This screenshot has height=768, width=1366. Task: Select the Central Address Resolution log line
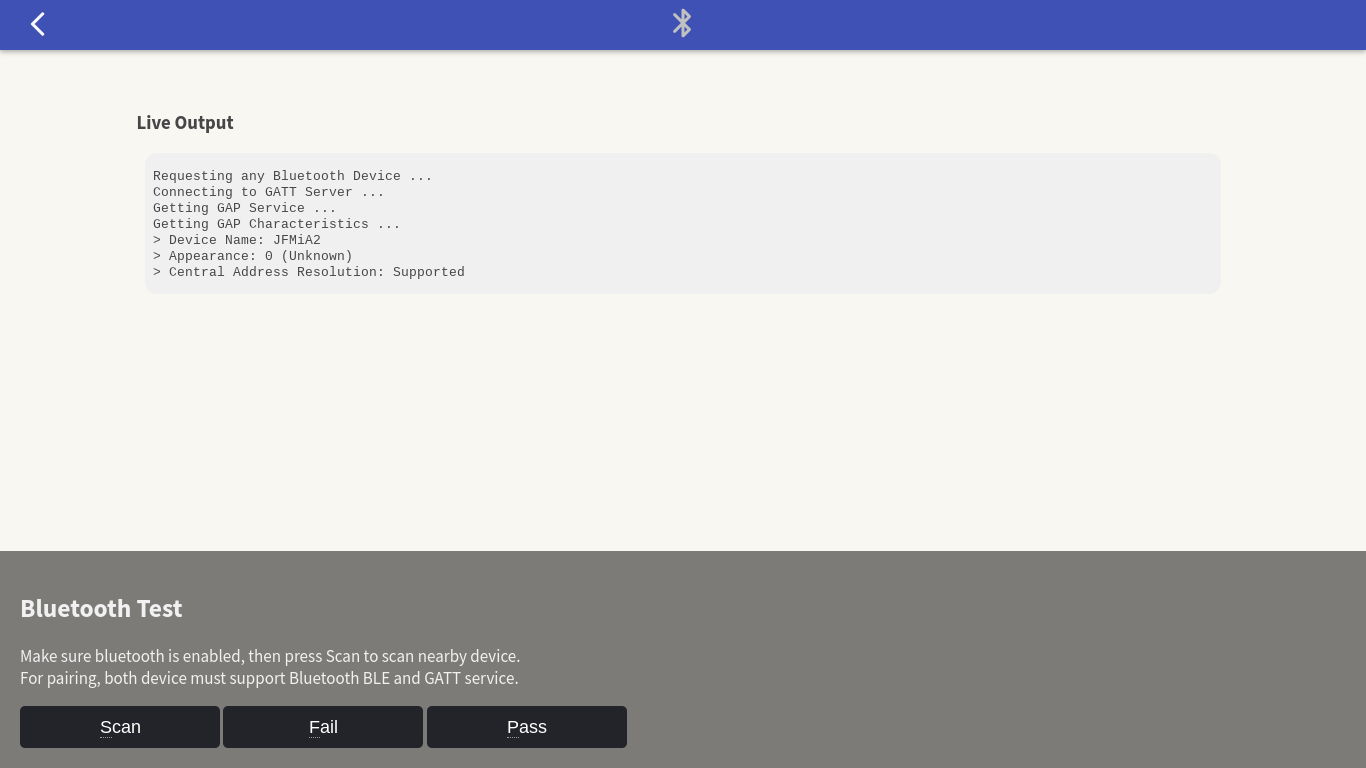(x=308, y=272)
